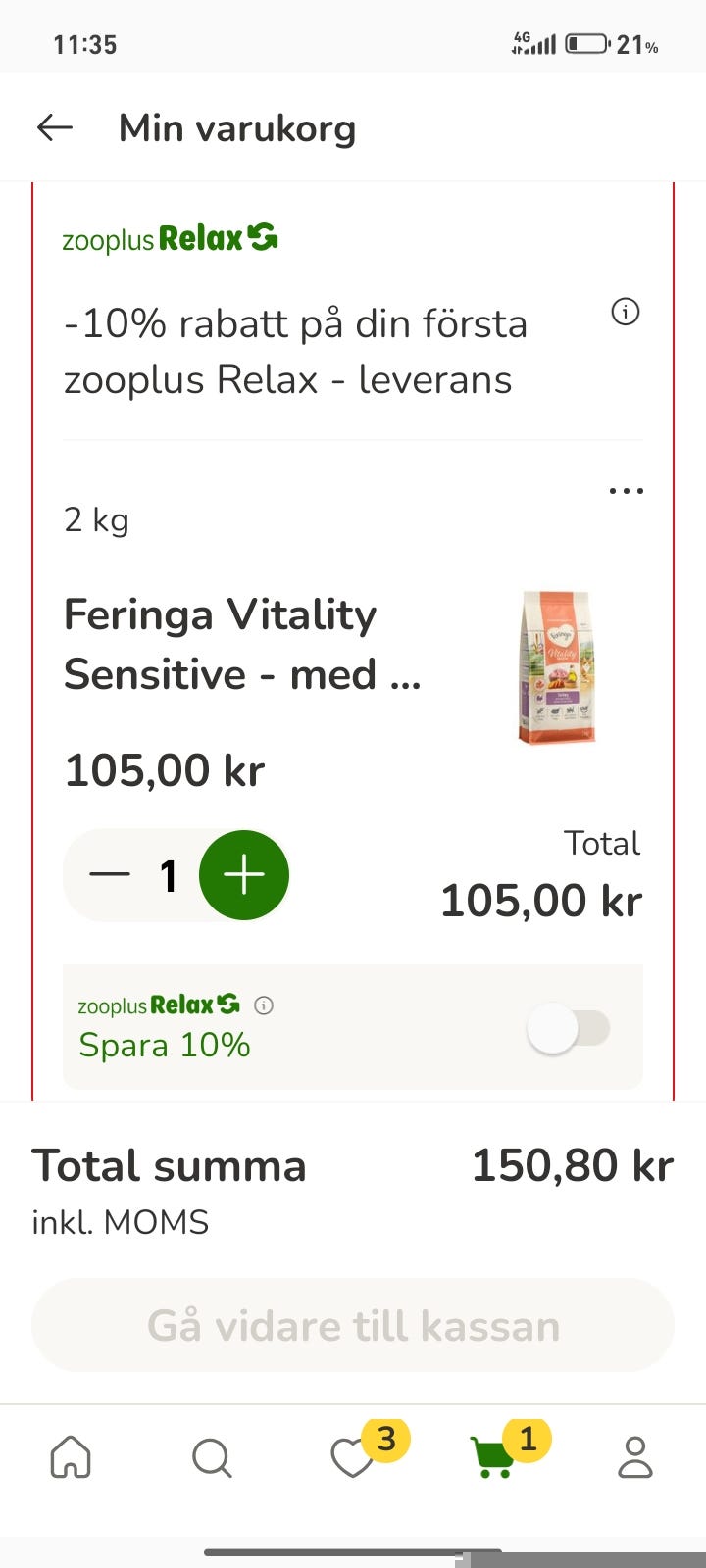Toggle the zooplus Relax Spara 10% switch

(x=568, y=1028)
